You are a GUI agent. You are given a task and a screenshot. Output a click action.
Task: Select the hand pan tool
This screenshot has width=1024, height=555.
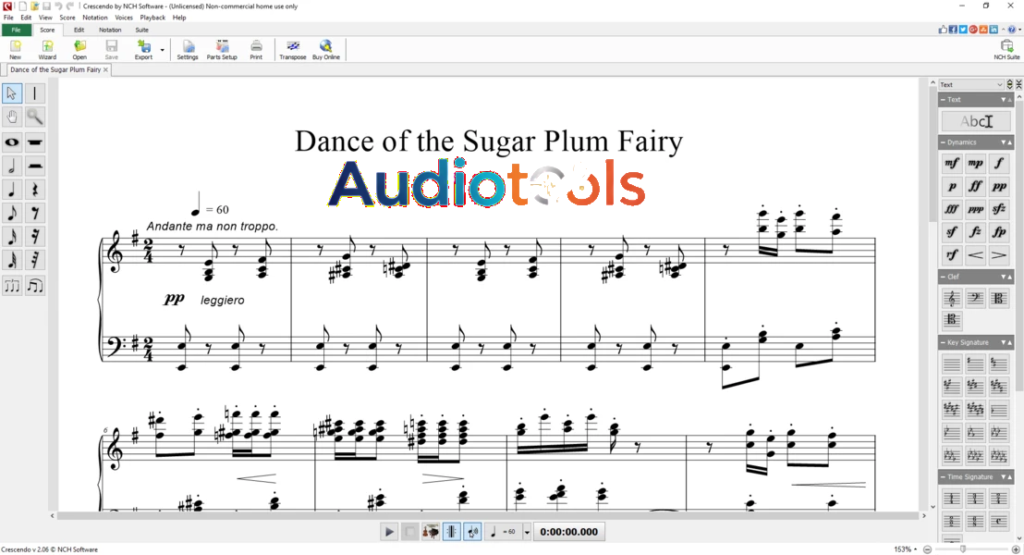[12, 117]
